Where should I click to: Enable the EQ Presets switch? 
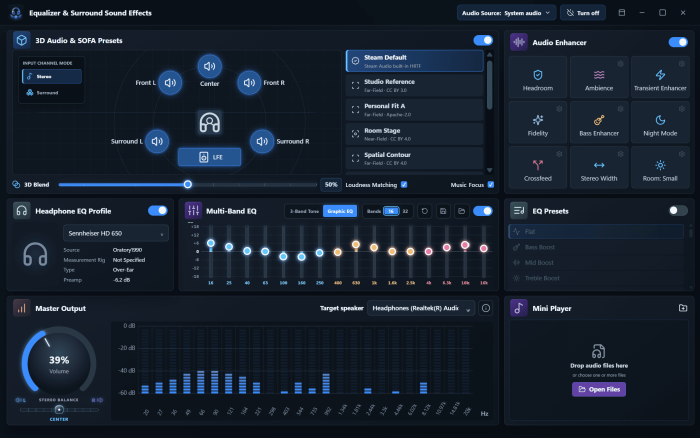(x=678, y=211)
